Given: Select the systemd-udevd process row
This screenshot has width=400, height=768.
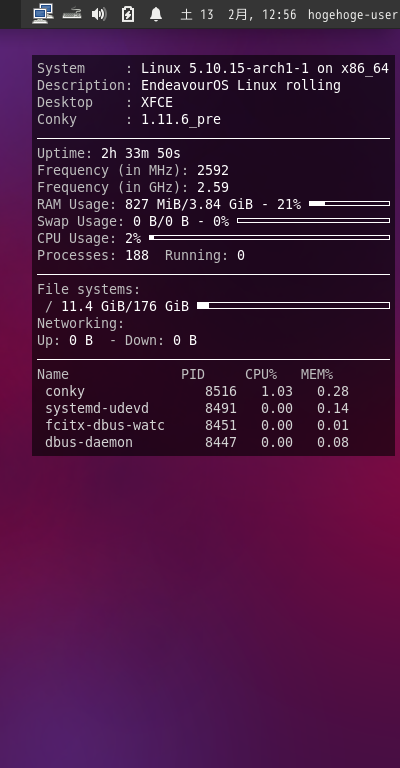Looking at the screenshot, I should click(x=197, y=408).
